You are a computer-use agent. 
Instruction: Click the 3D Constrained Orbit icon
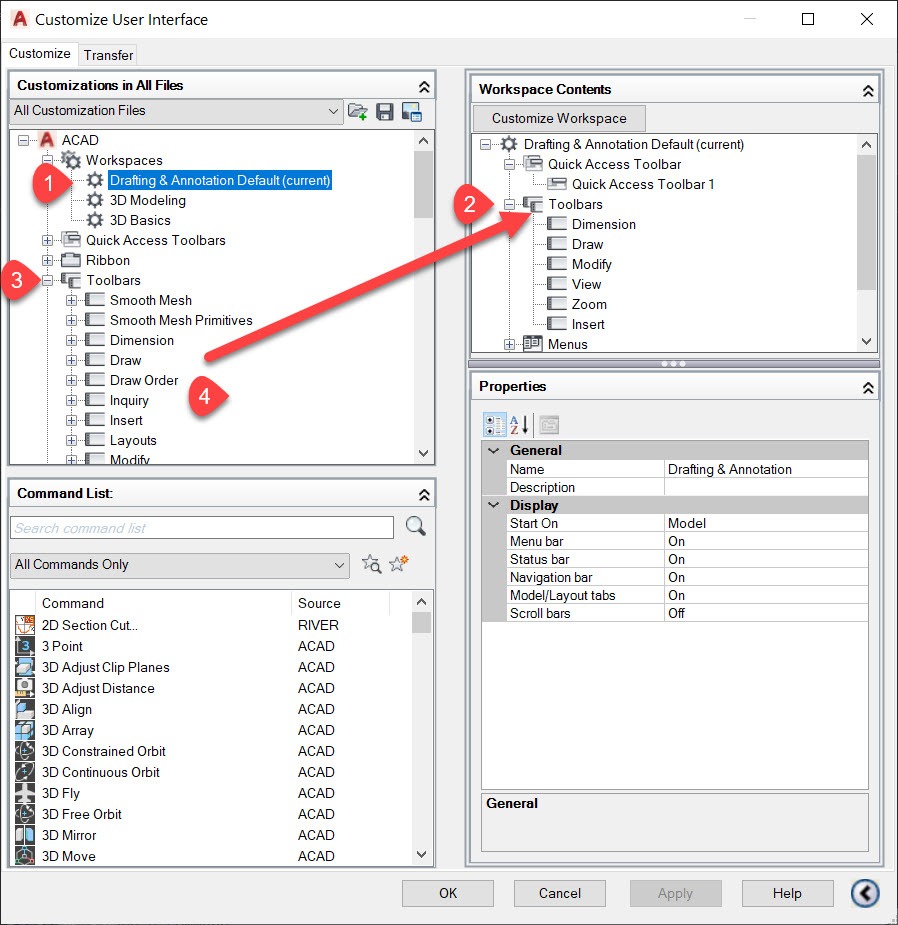[25, 751]
